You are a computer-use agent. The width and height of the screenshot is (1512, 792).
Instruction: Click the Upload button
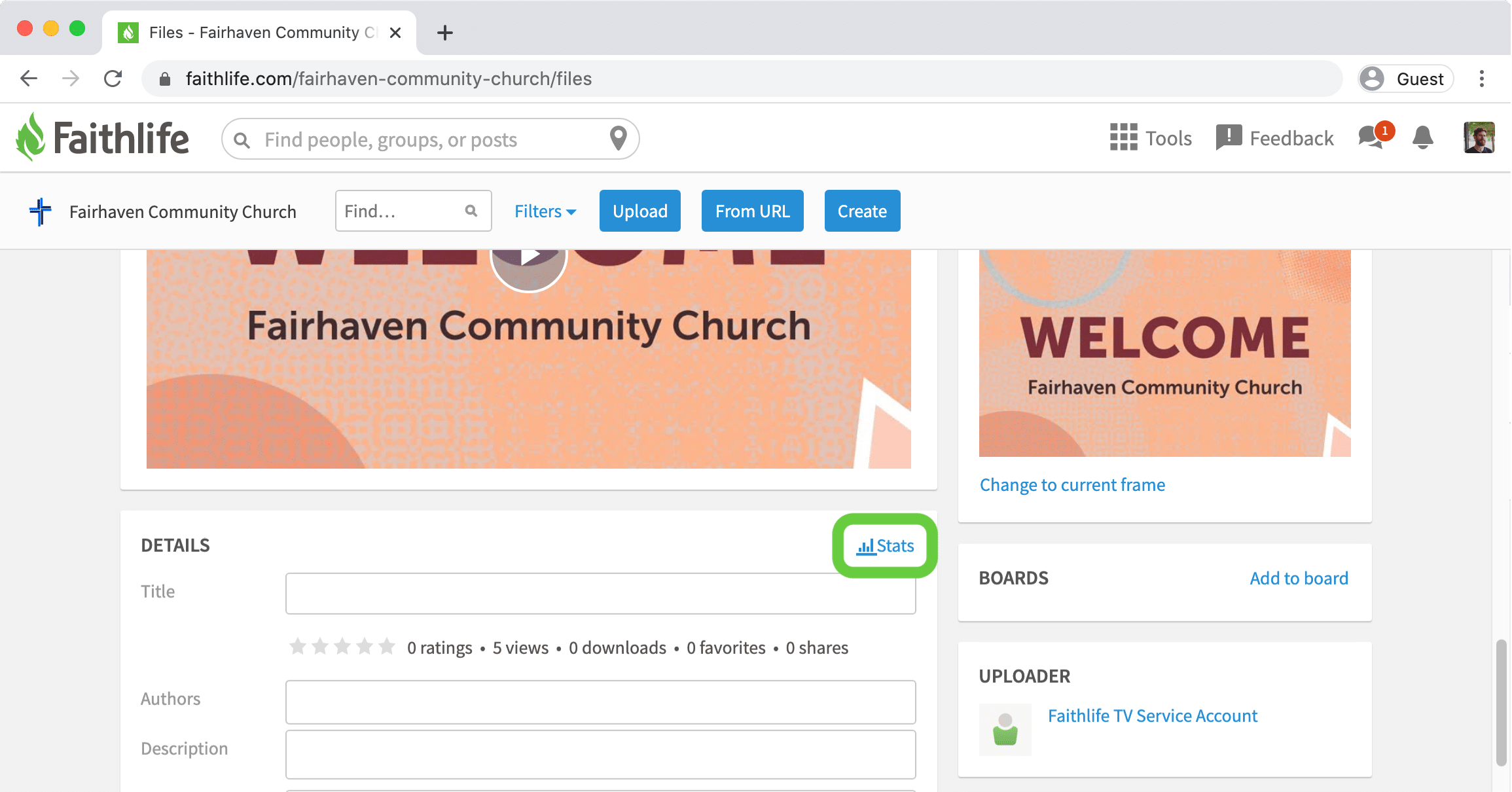click(640, 211)
